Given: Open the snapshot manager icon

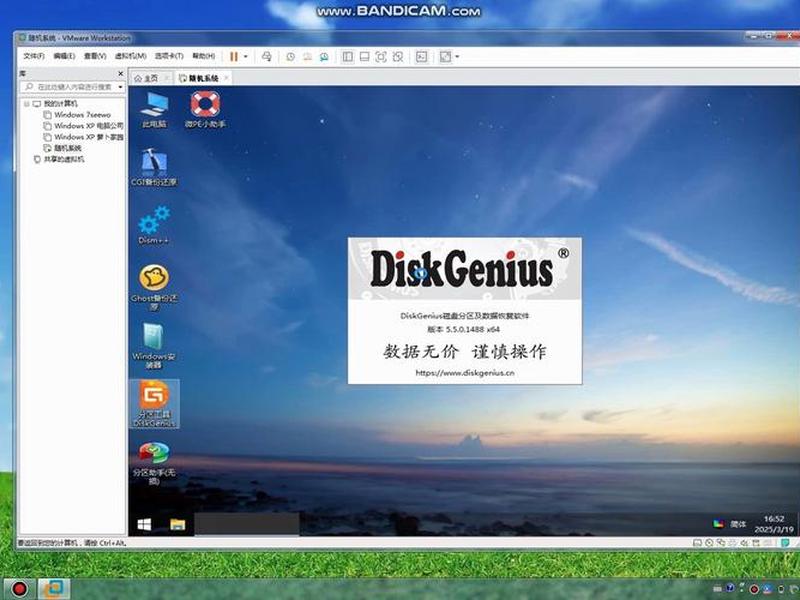Looking at the screenshot, I should coord(324,57).
